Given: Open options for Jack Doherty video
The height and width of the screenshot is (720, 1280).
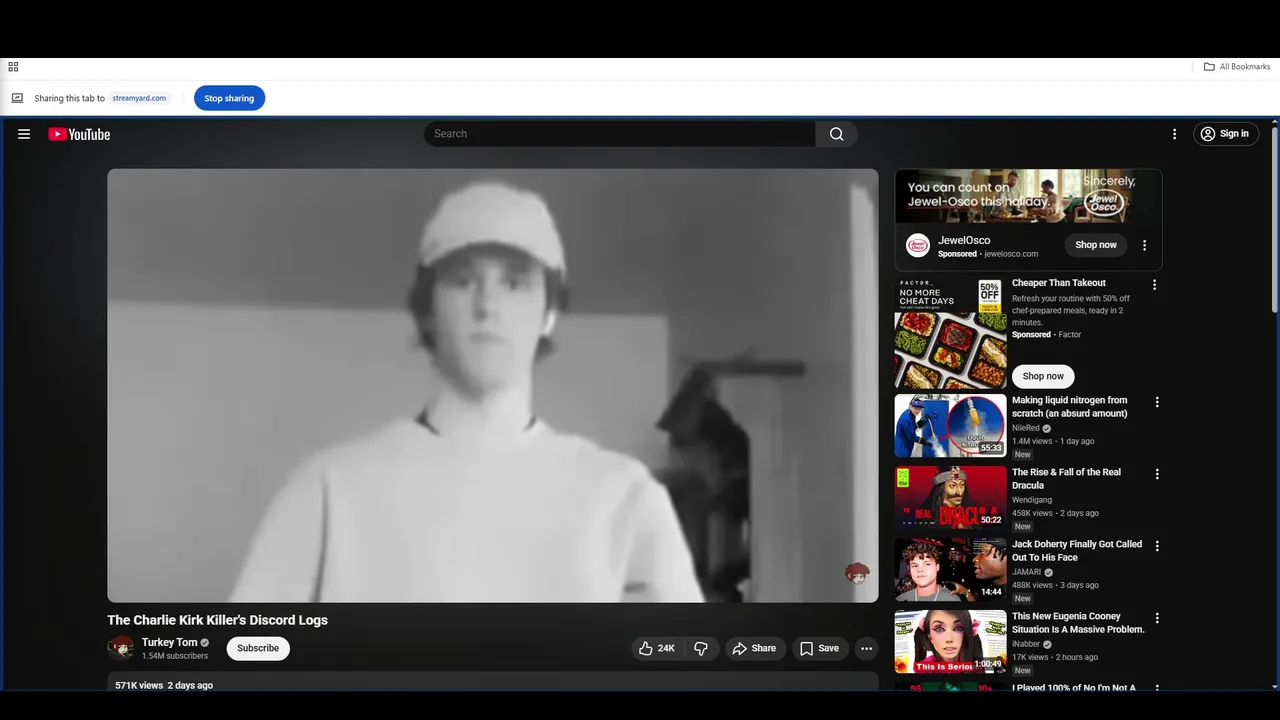Looking at the screenshot, I should click(1157, 546).
